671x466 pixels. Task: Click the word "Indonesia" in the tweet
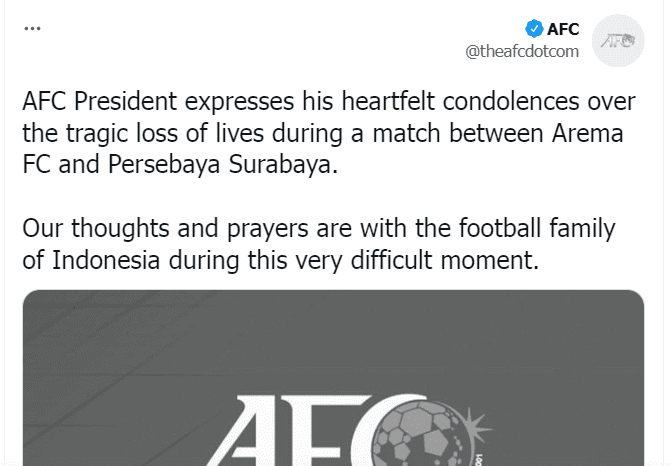(97, 261)
